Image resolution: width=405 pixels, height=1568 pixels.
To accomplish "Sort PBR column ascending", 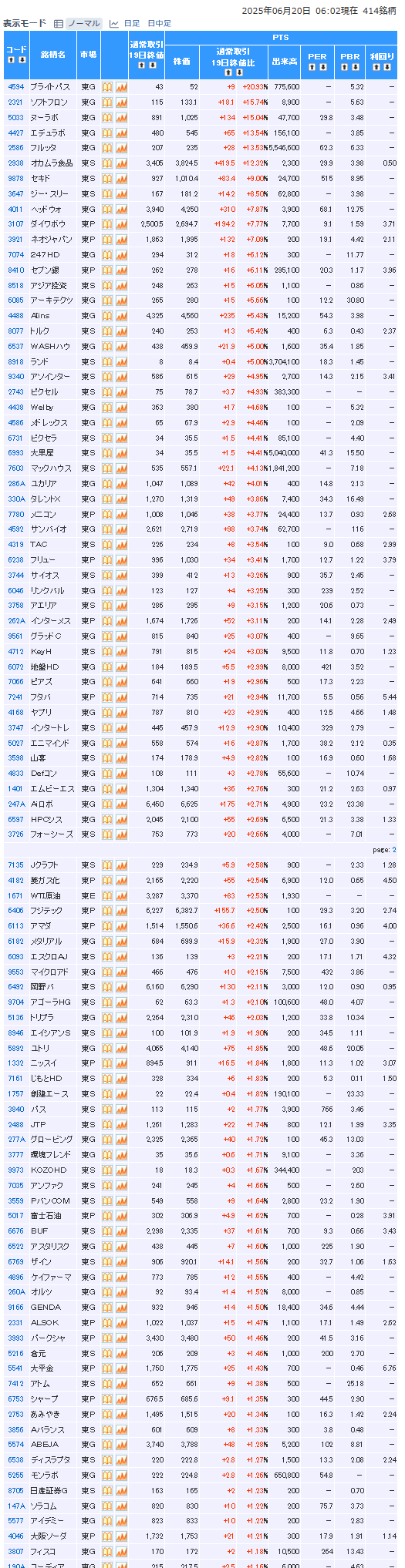I will coord(343,67).
